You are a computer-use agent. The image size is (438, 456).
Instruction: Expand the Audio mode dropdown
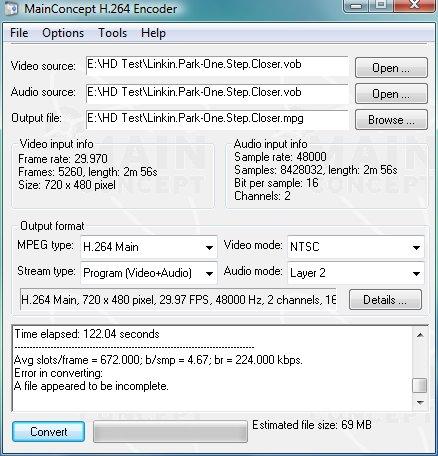pos(416,274)
